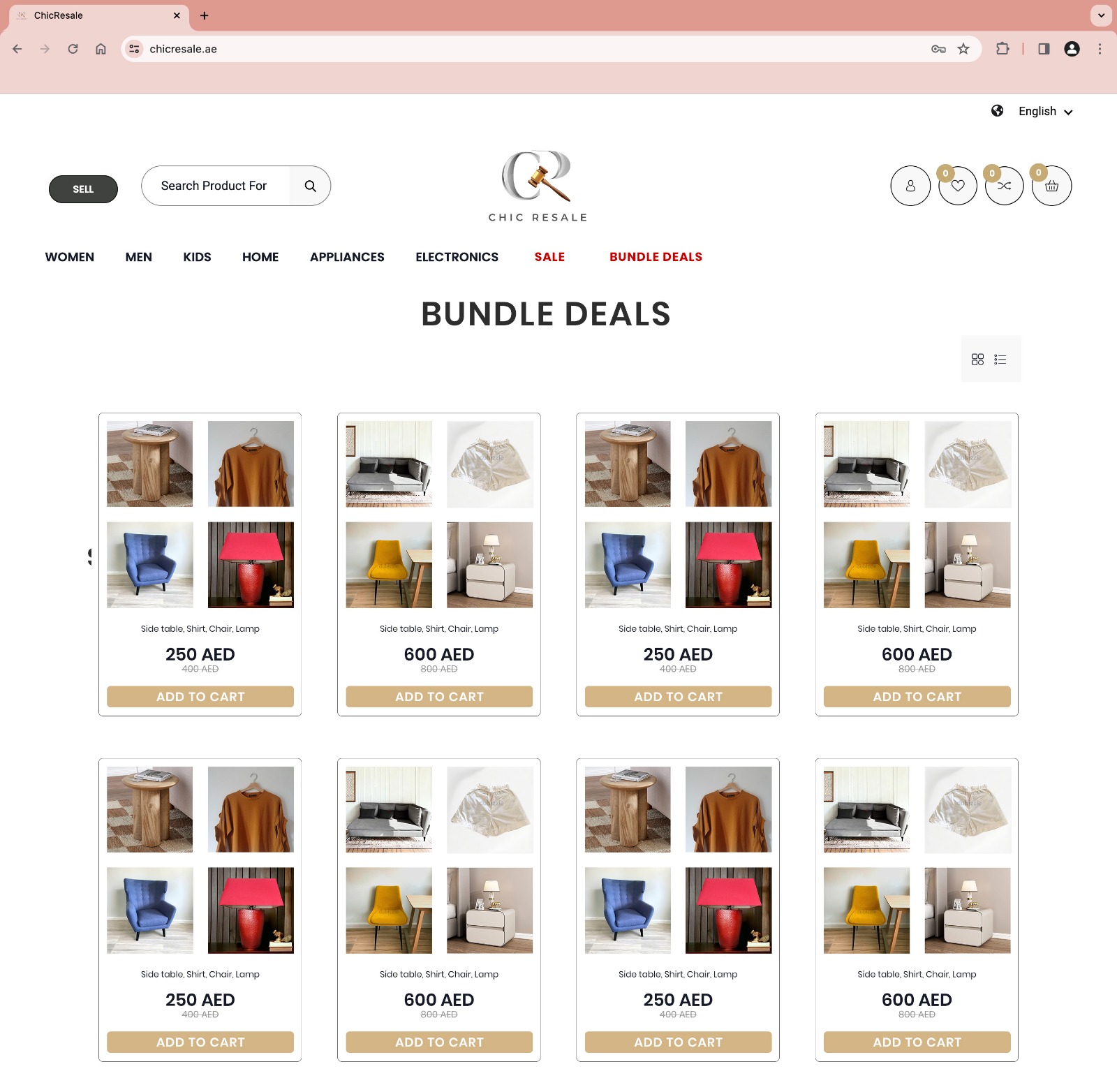1117x1092 pixels.
Task: Focus the Search Product For field
Action: click(215, 186)
